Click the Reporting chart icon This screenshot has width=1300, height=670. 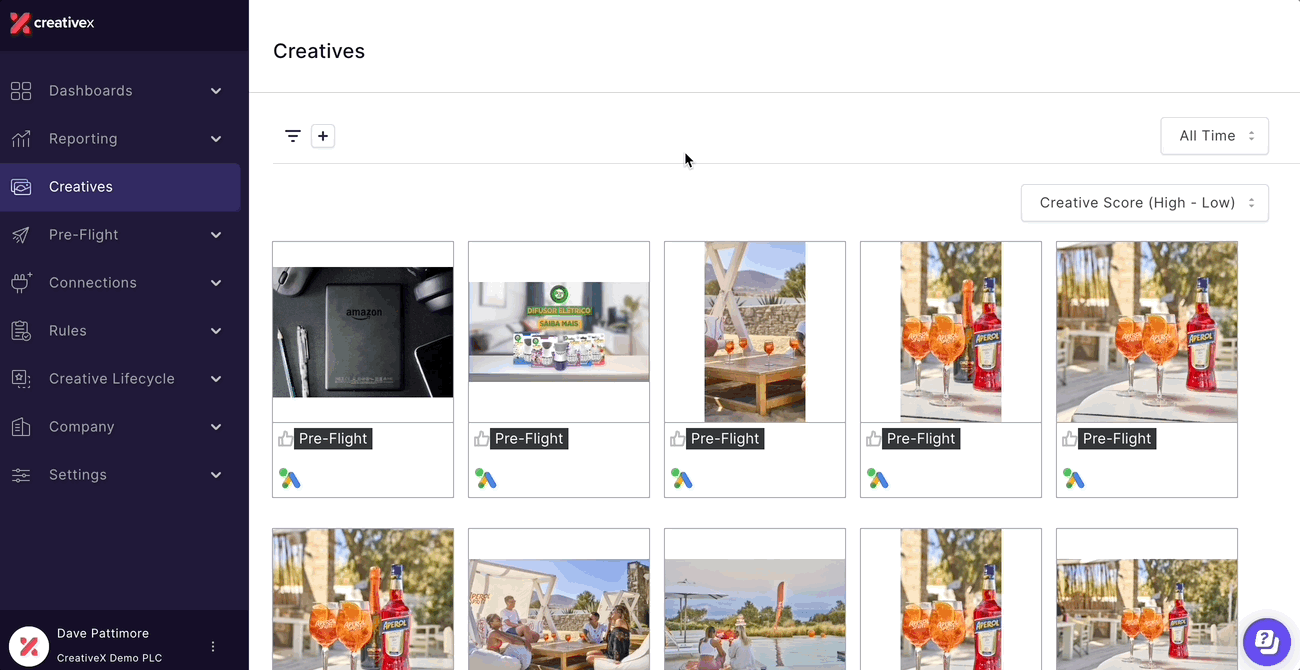point(21,139)
